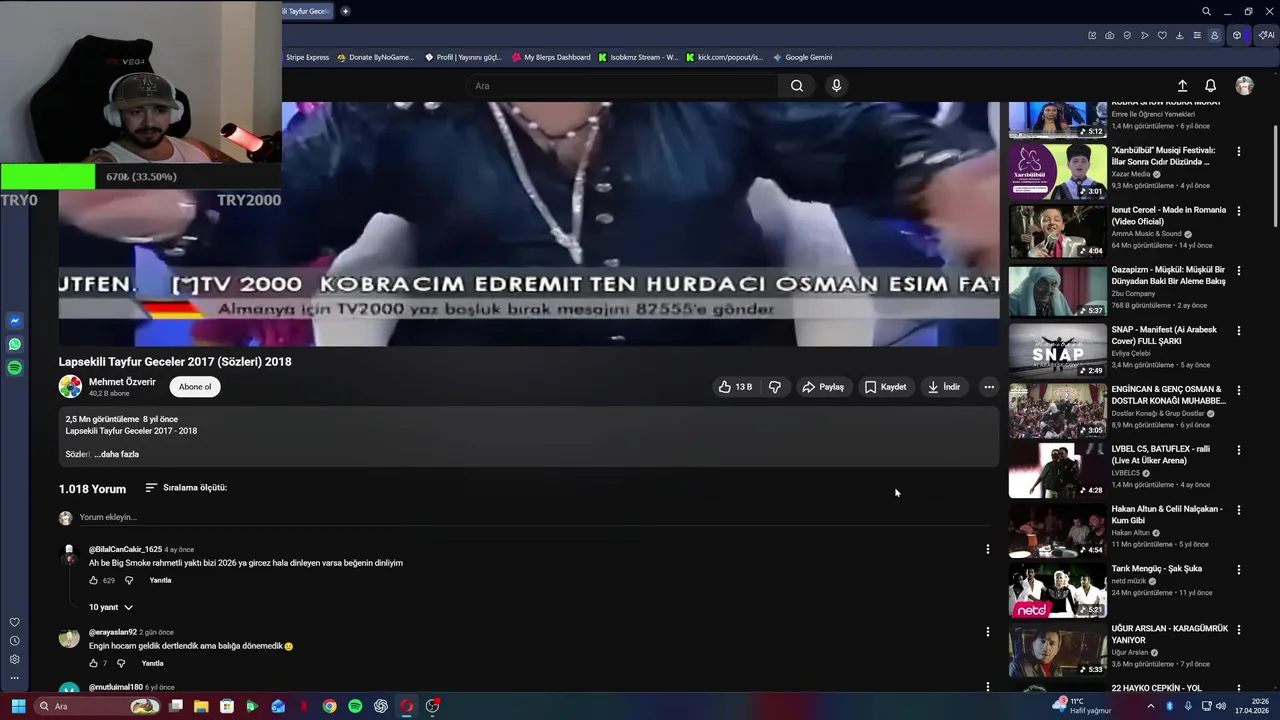The height and width of the screenshot is (720, 1280).
Task: Open Isobkmz Stream bookmark
Action: pos(638,57)
